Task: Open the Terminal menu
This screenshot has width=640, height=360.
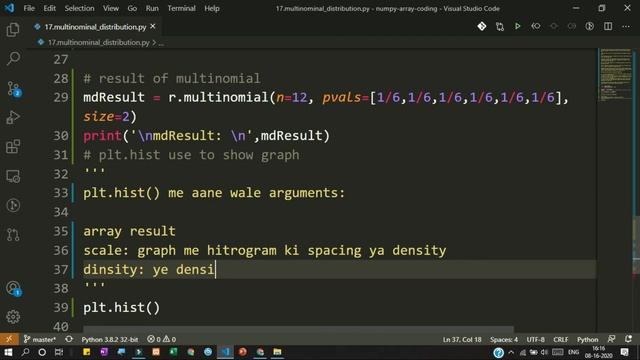Action: (x=181, y=8)
